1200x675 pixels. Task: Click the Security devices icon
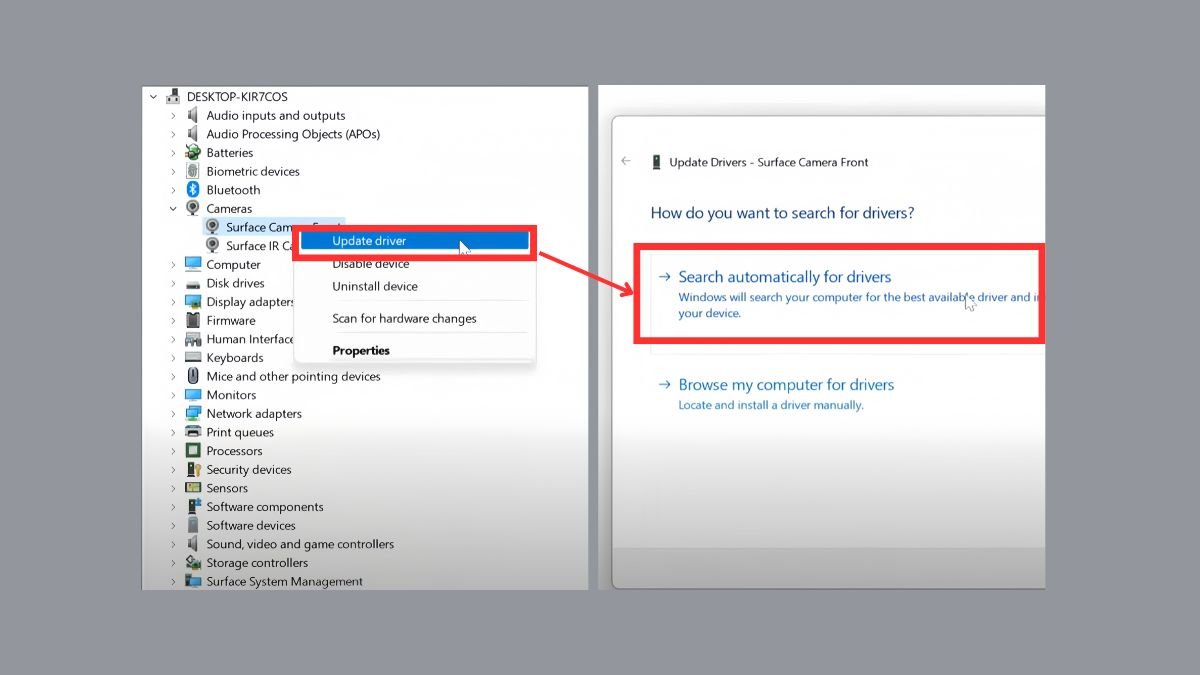[x=193, y=470]
